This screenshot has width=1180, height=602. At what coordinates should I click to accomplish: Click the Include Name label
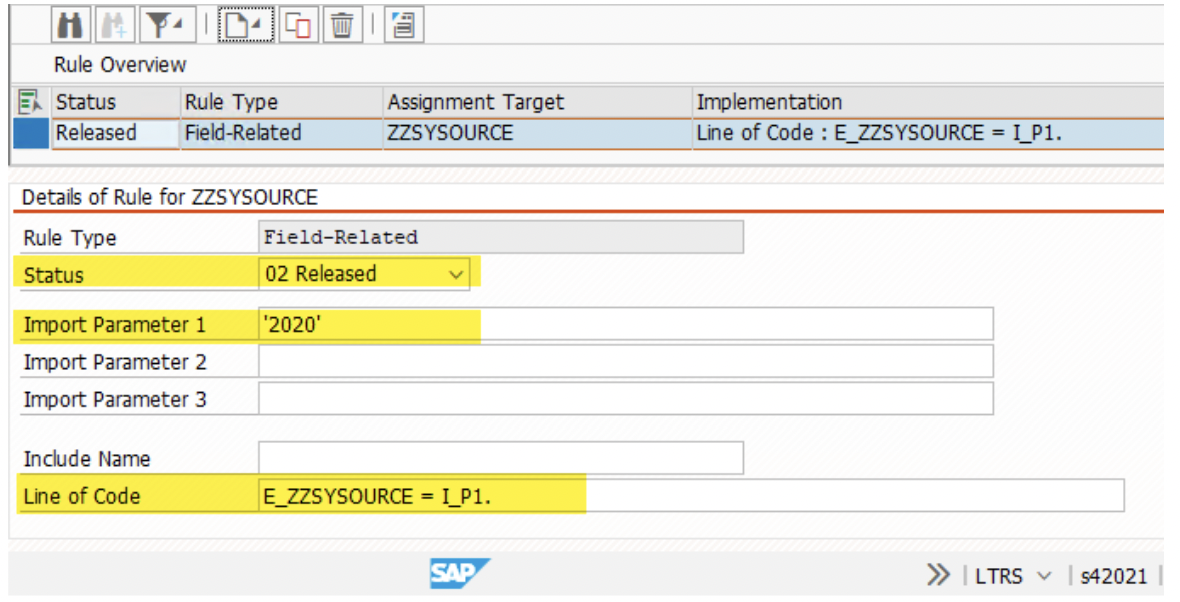pyautogui.click(x=87, y=458)
